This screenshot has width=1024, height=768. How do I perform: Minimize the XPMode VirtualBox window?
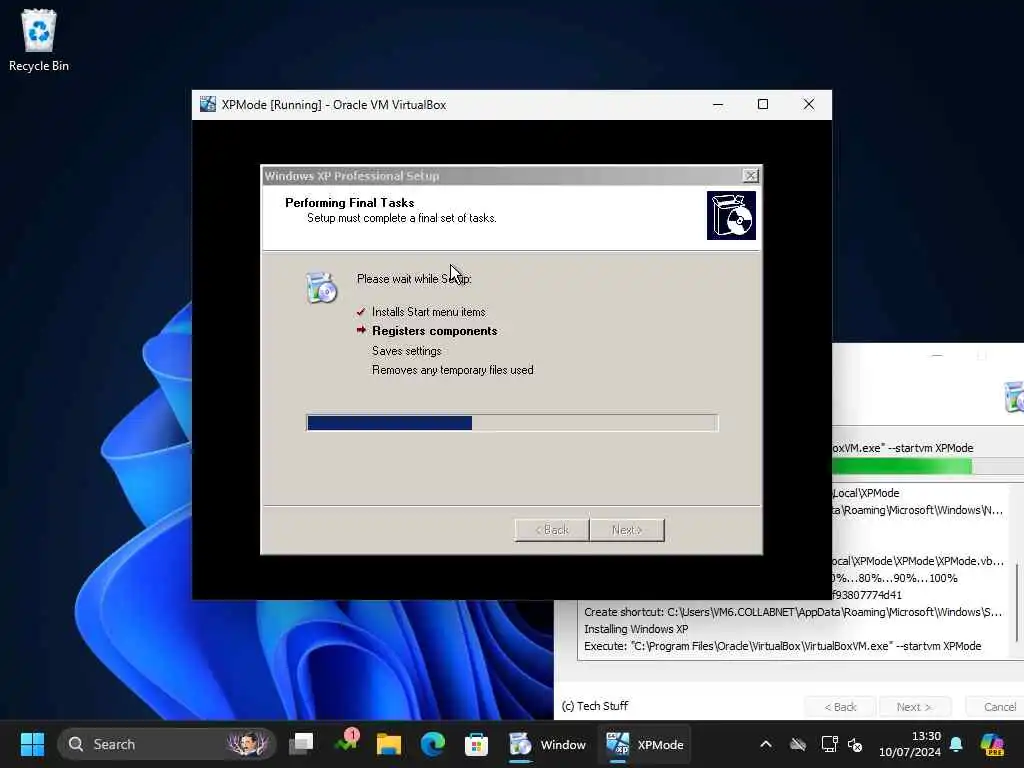pos(718,104)
